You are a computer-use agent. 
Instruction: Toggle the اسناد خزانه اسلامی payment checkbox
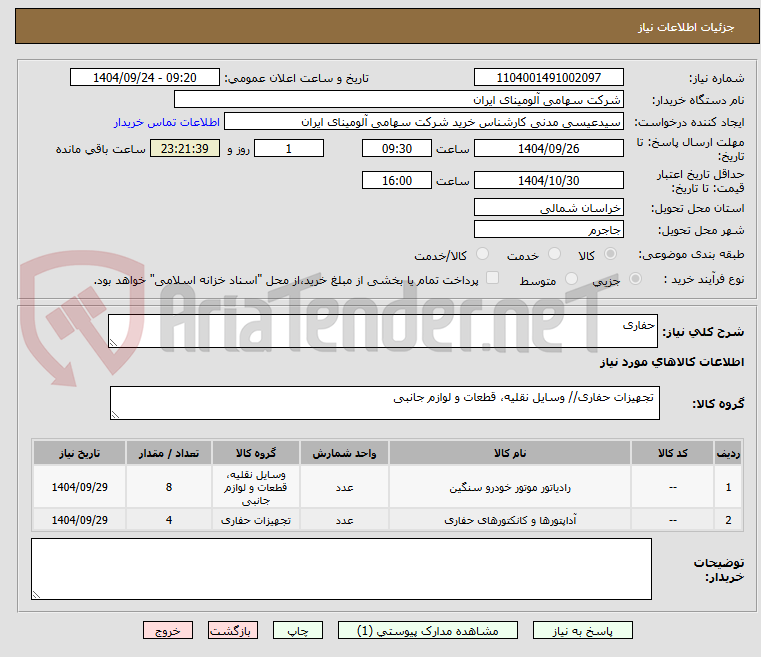point(492,278)
